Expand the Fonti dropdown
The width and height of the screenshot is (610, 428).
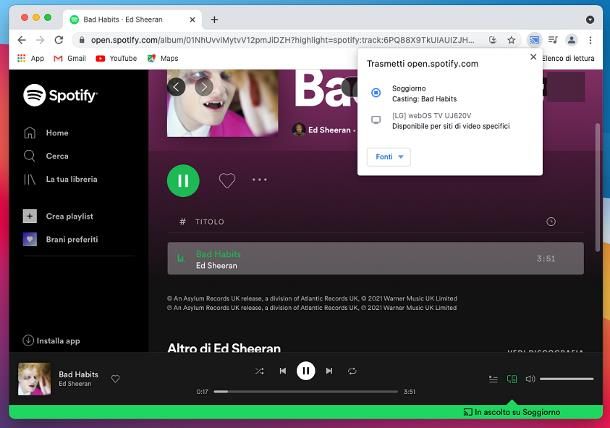[x=389, y=157]
